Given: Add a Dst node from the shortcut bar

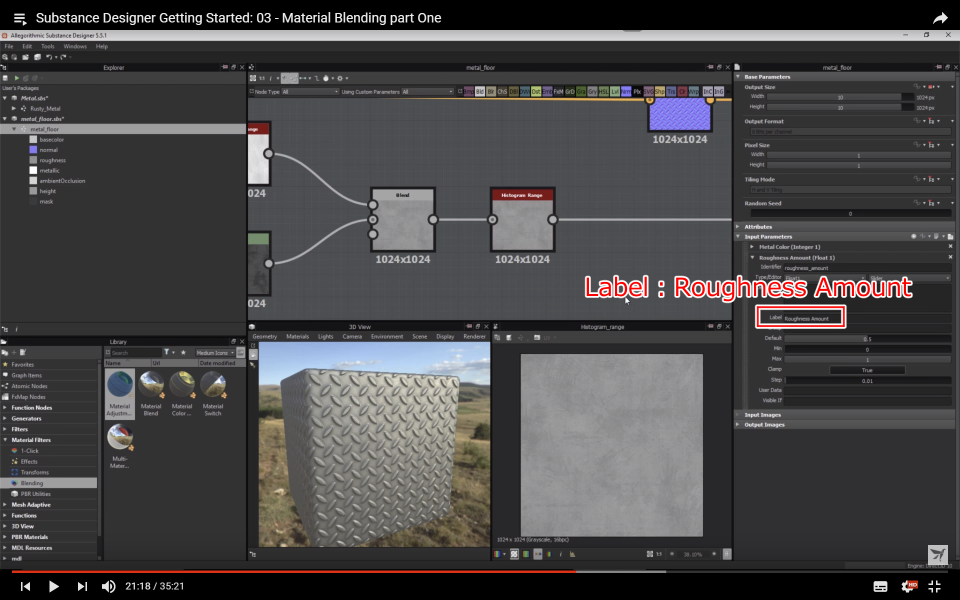Looking at the screenshot, I should tap(536, 92).
